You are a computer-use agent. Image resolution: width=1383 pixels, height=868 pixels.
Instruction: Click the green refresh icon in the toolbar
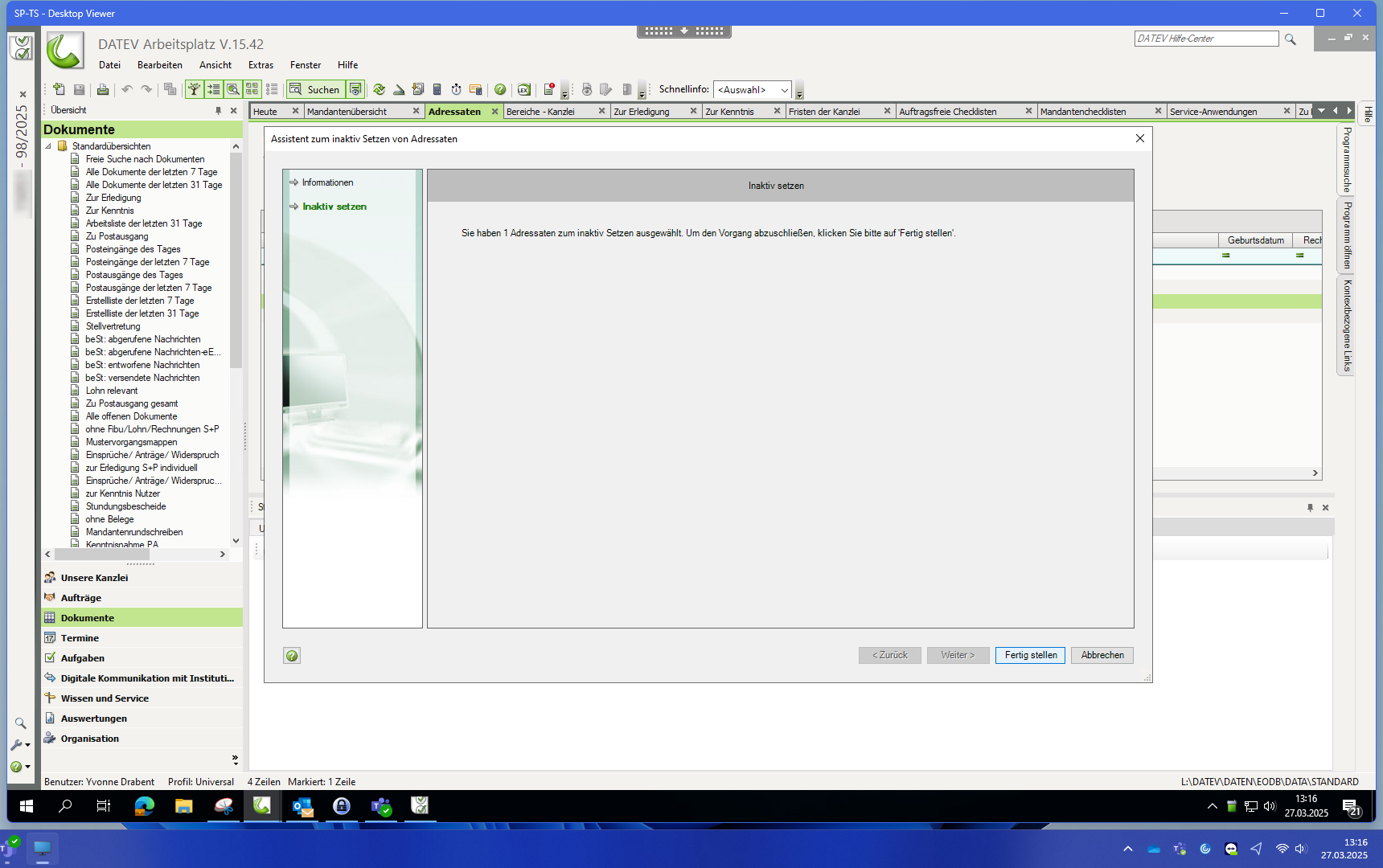[379, 89]
